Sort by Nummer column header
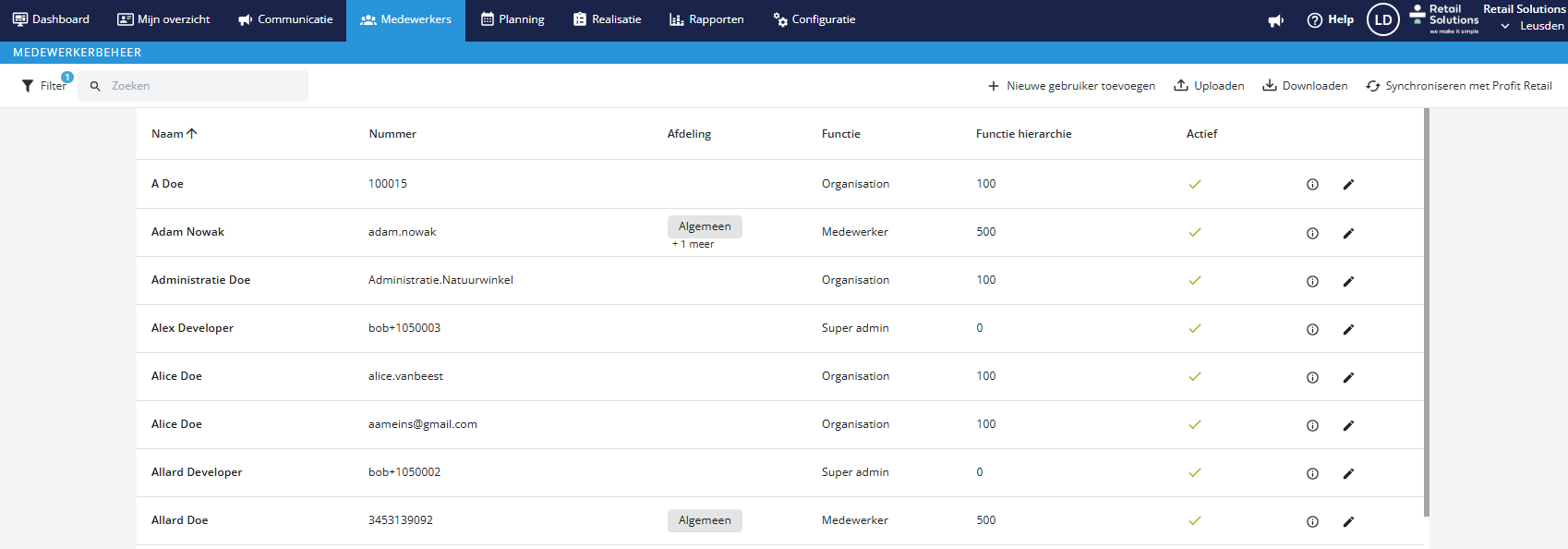Viewport: 1568px width, 549px height. tap(392, 134)
